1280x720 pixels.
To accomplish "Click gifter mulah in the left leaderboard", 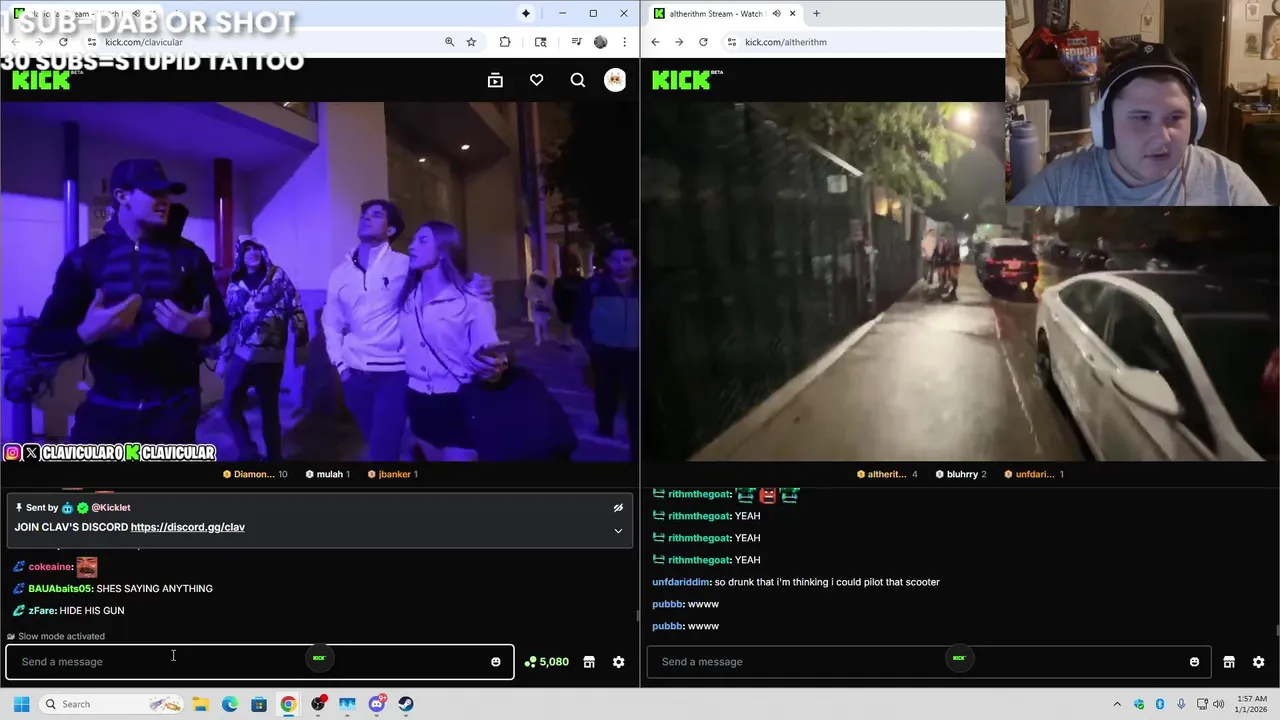I will pyautogui.click(x=327, y=474).
